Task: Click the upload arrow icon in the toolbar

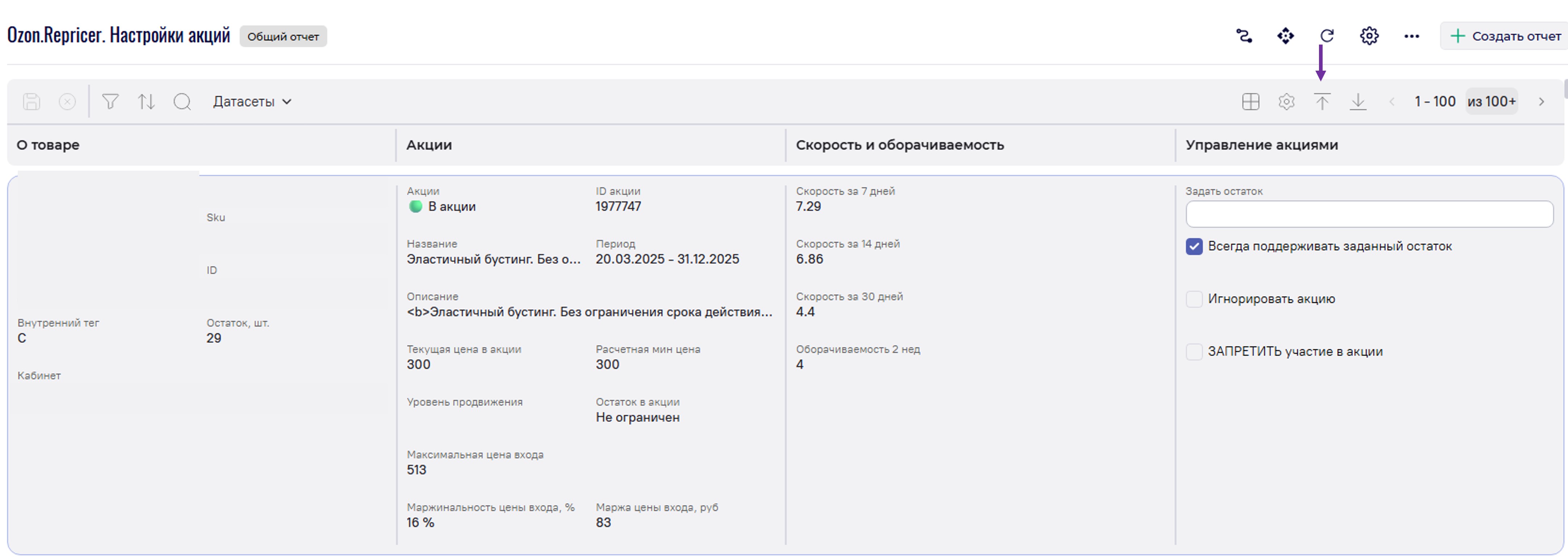Action: (x=1322, y=101)
